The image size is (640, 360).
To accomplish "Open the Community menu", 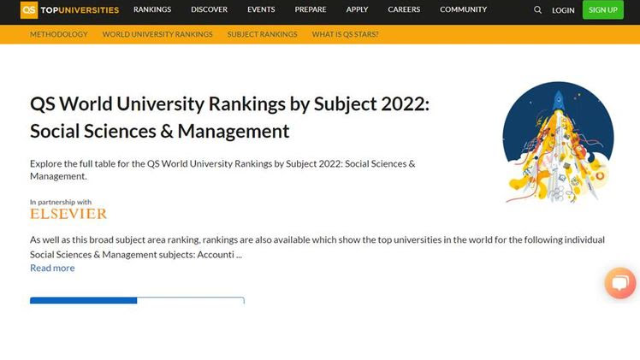I will [463, 9].
